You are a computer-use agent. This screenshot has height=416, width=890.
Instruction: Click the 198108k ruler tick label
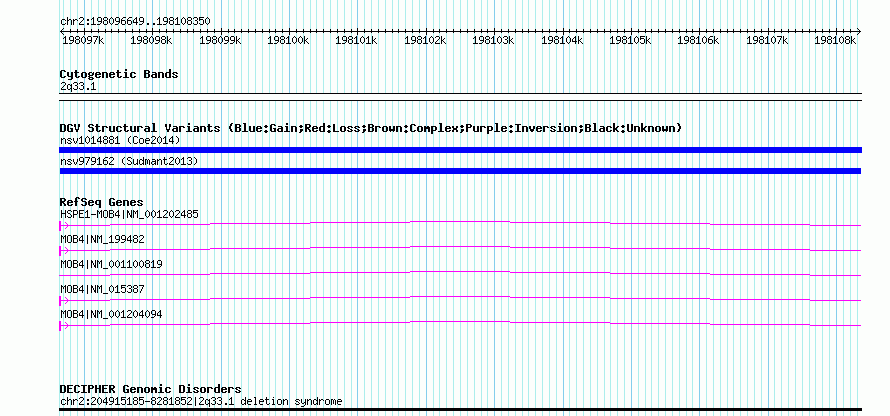(x=835, y=40)
